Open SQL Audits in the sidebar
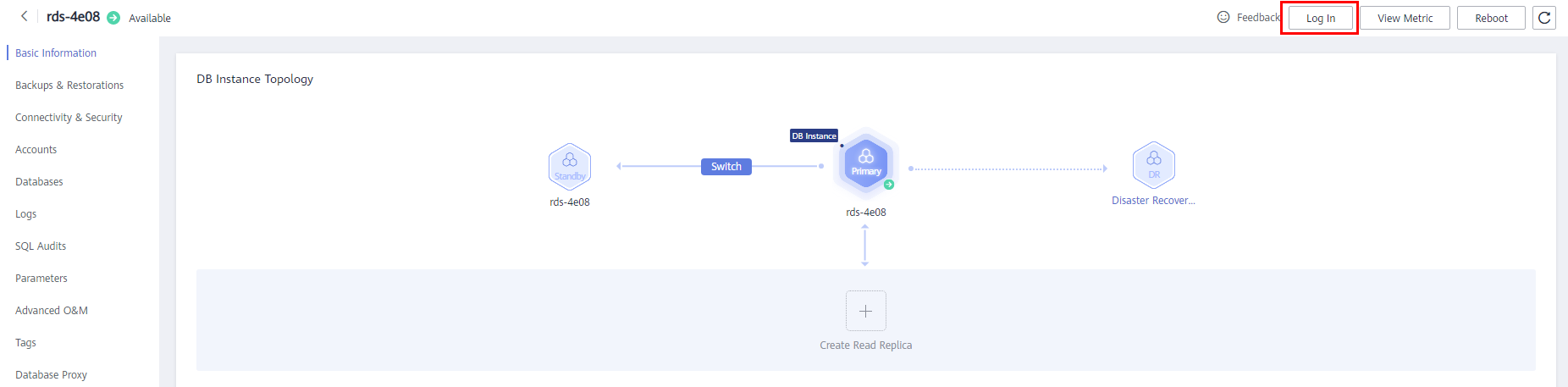 coord(41,246)
